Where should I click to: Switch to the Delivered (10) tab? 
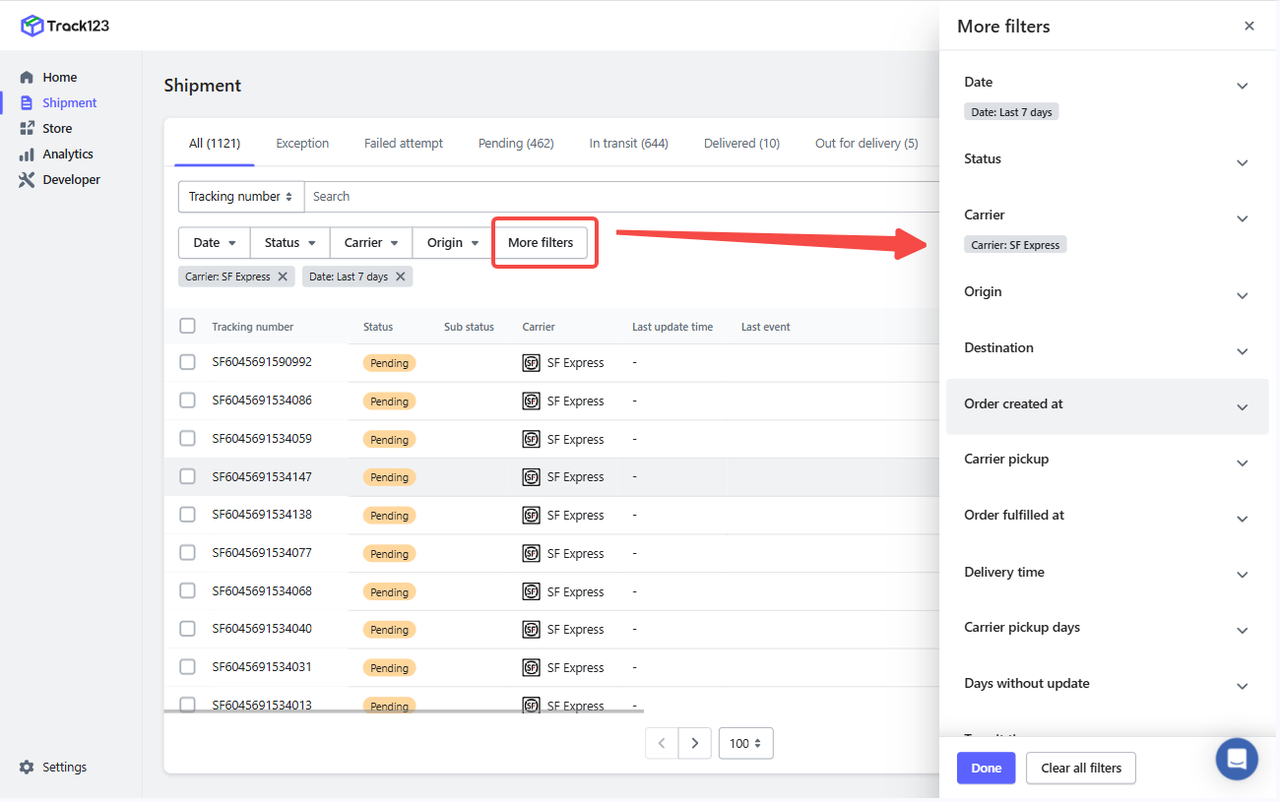coord(741,143)
